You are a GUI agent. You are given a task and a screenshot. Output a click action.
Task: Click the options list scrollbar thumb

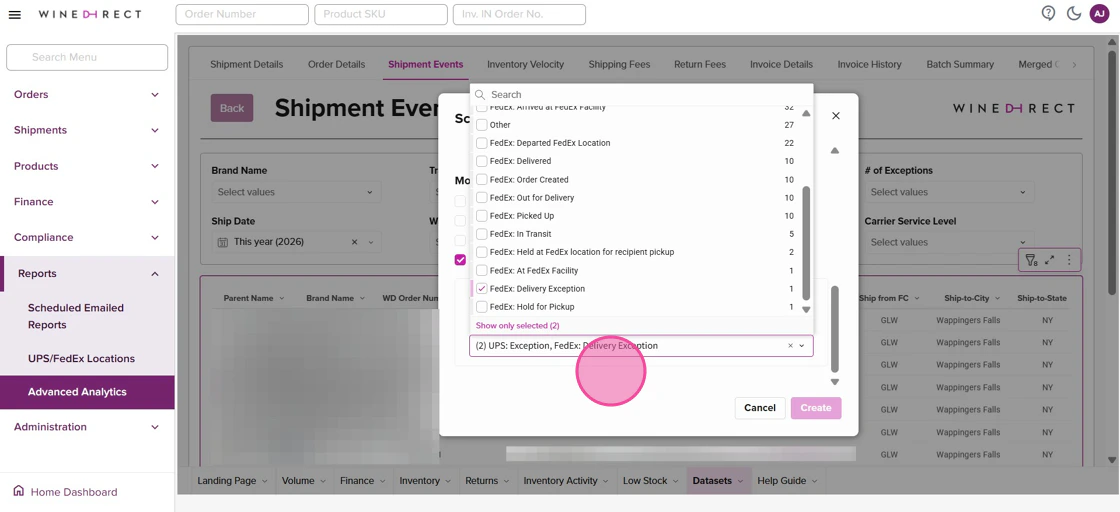point(806,244)
